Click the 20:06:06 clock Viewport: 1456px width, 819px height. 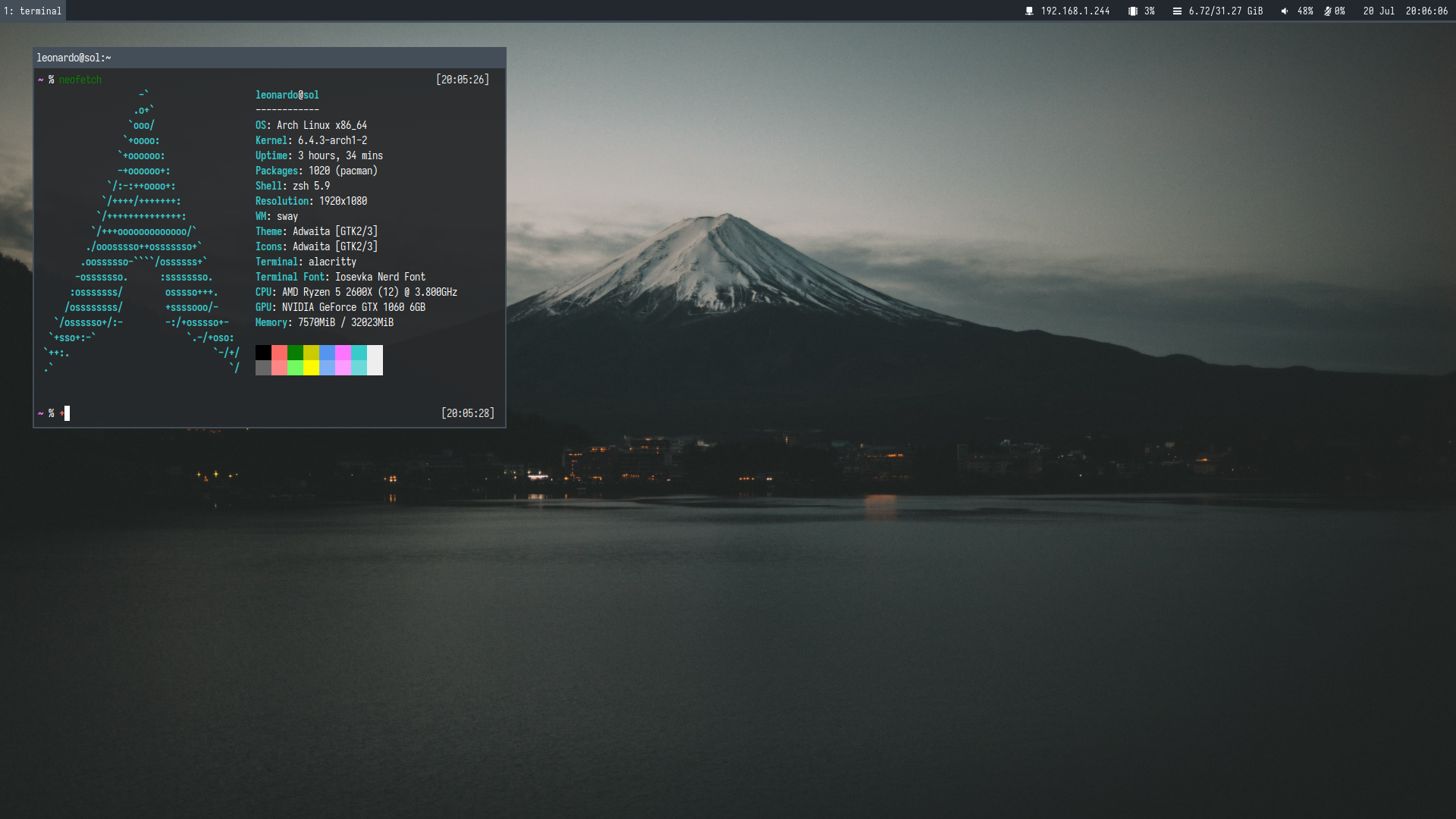coord(1426,11)
